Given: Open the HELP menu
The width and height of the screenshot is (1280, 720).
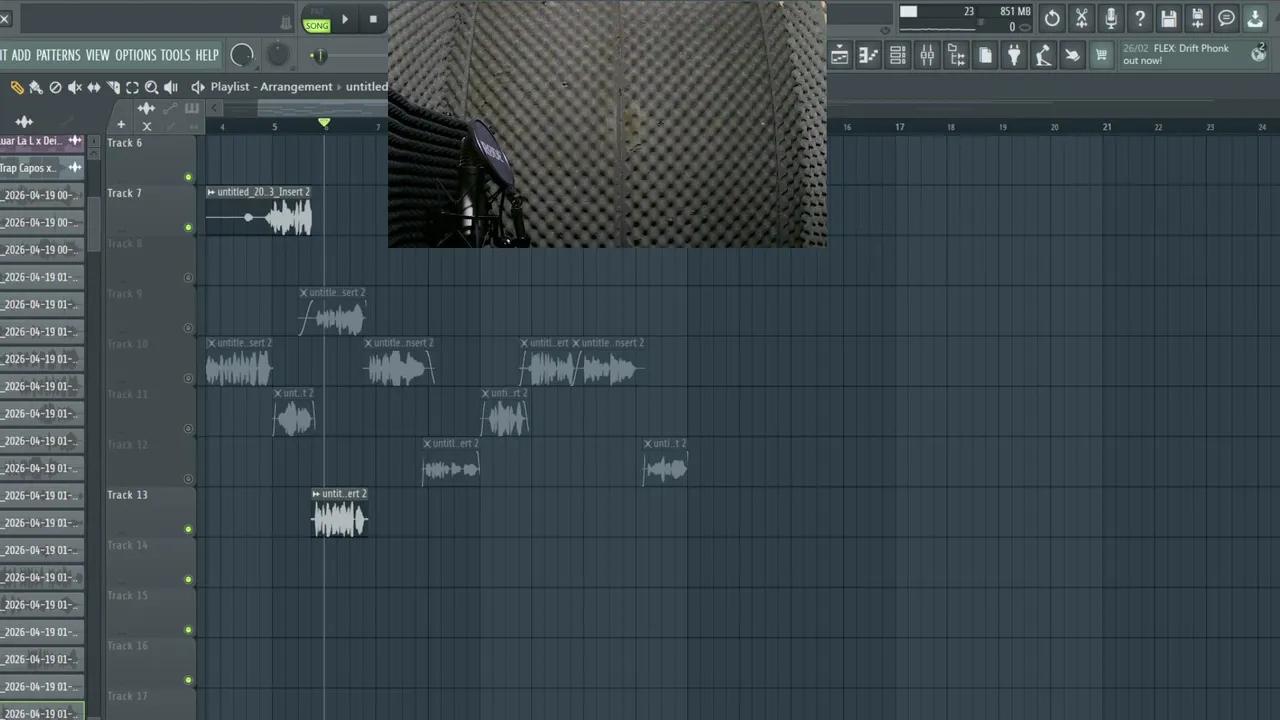Looking at the screenshot, I should [x=206, y=55].
